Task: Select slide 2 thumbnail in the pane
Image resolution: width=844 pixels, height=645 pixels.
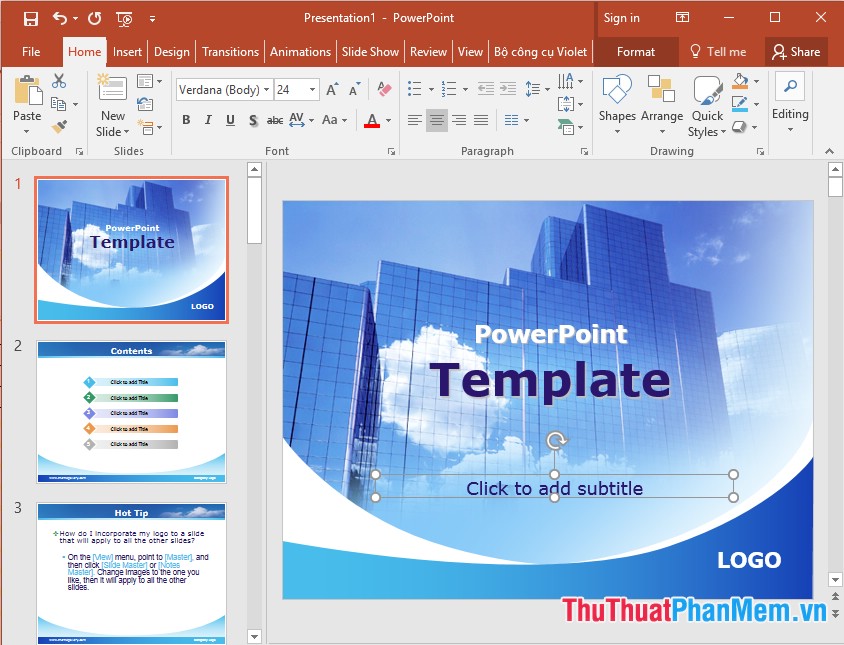Action: coord(131,412)
